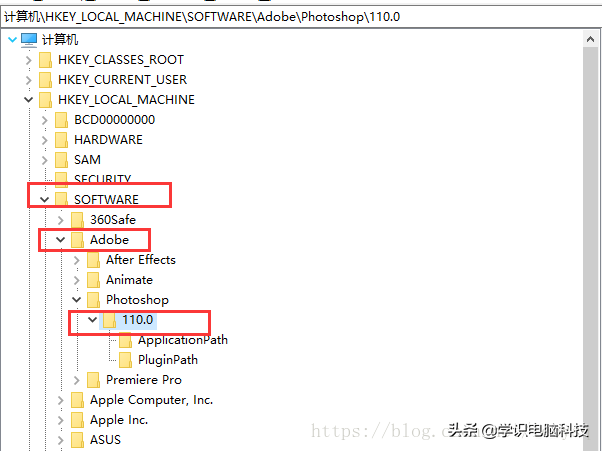602x451 pixels.
Task: Expand the HKEY_CLASSES_ROOT key
Action: (x=29, y=60)
